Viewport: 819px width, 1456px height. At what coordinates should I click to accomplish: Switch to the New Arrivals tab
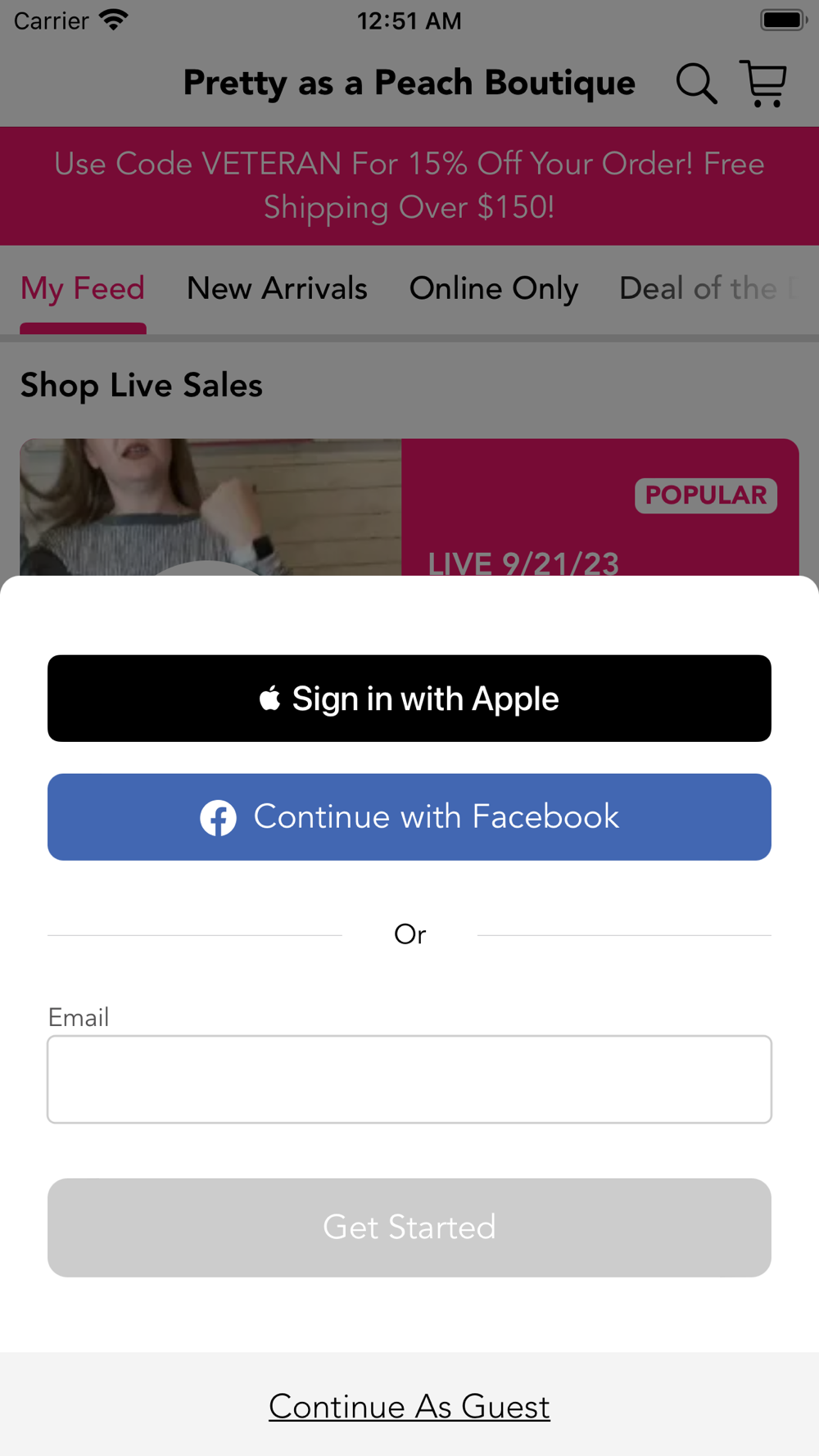(277, 289)
